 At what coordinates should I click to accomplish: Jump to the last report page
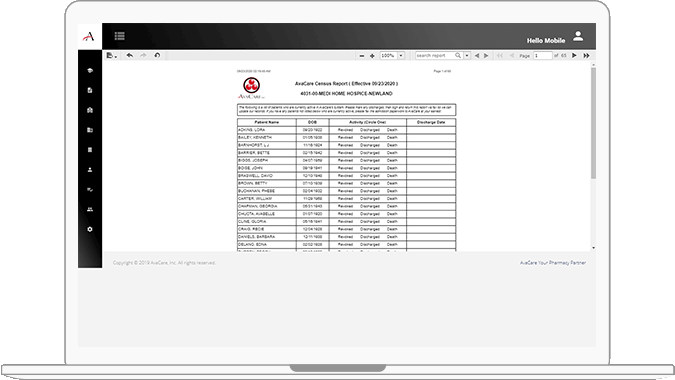pyautogui.click(x=586, y=56)
